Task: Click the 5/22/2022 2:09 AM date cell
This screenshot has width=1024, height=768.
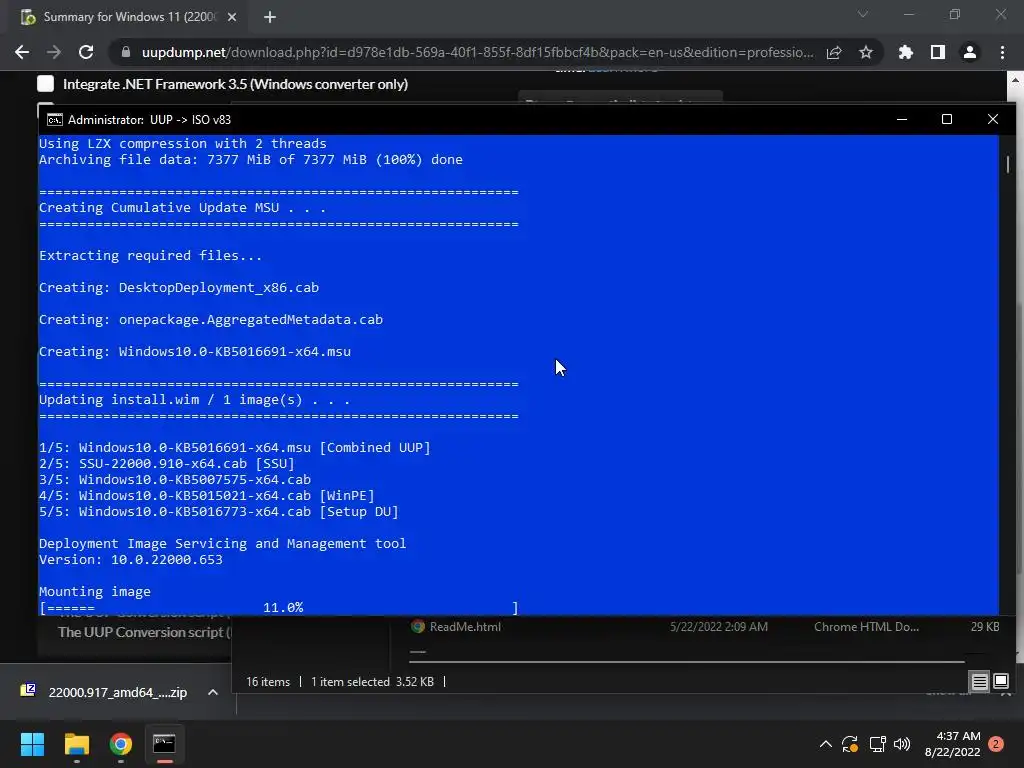Action: pyautogui.click(x=718, y=627)
